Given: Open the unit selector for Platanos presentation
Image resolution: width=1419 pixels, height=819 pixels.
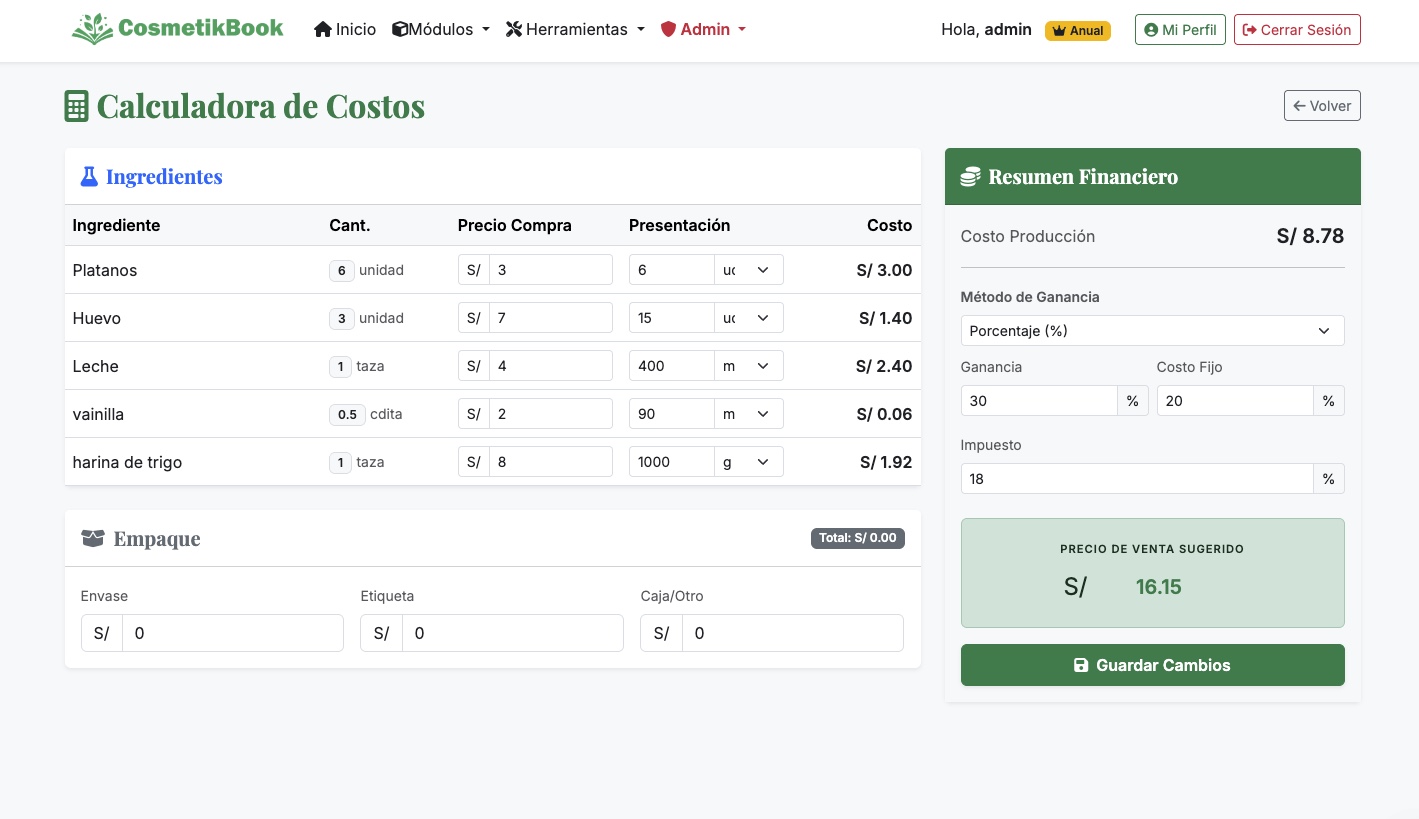Looking at the screenshot, I should pos(748,270).
